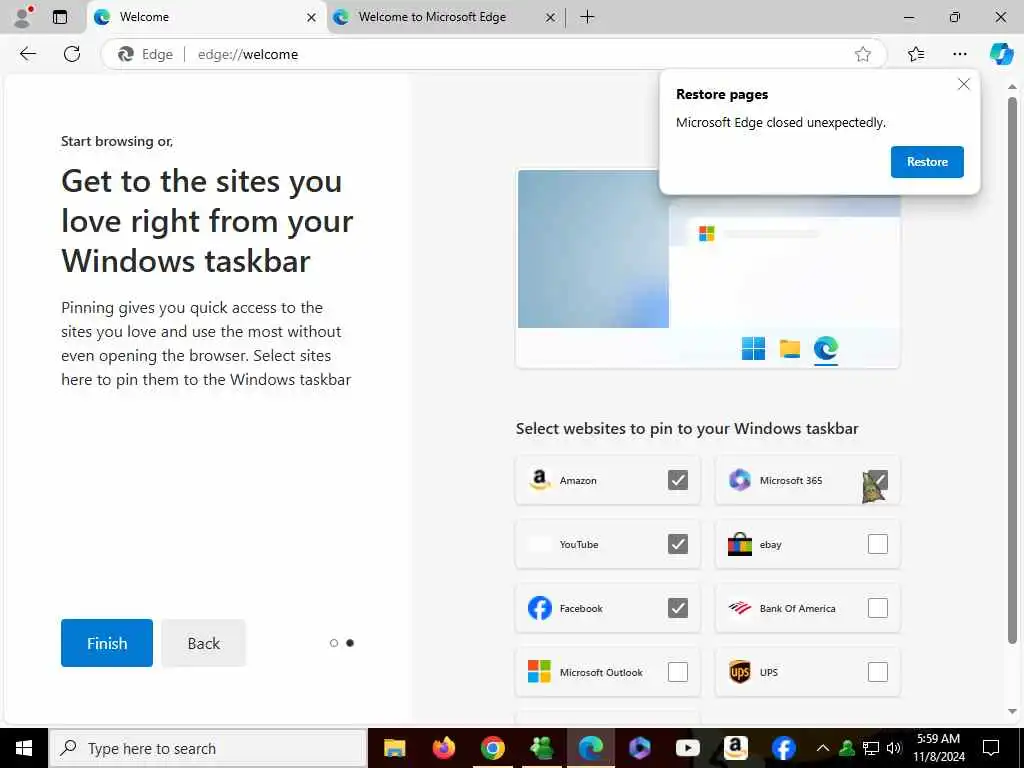This screenshot has height=768, width=1024.
Task: Click the taskbar preview illustration
Action: coord(708,268)
